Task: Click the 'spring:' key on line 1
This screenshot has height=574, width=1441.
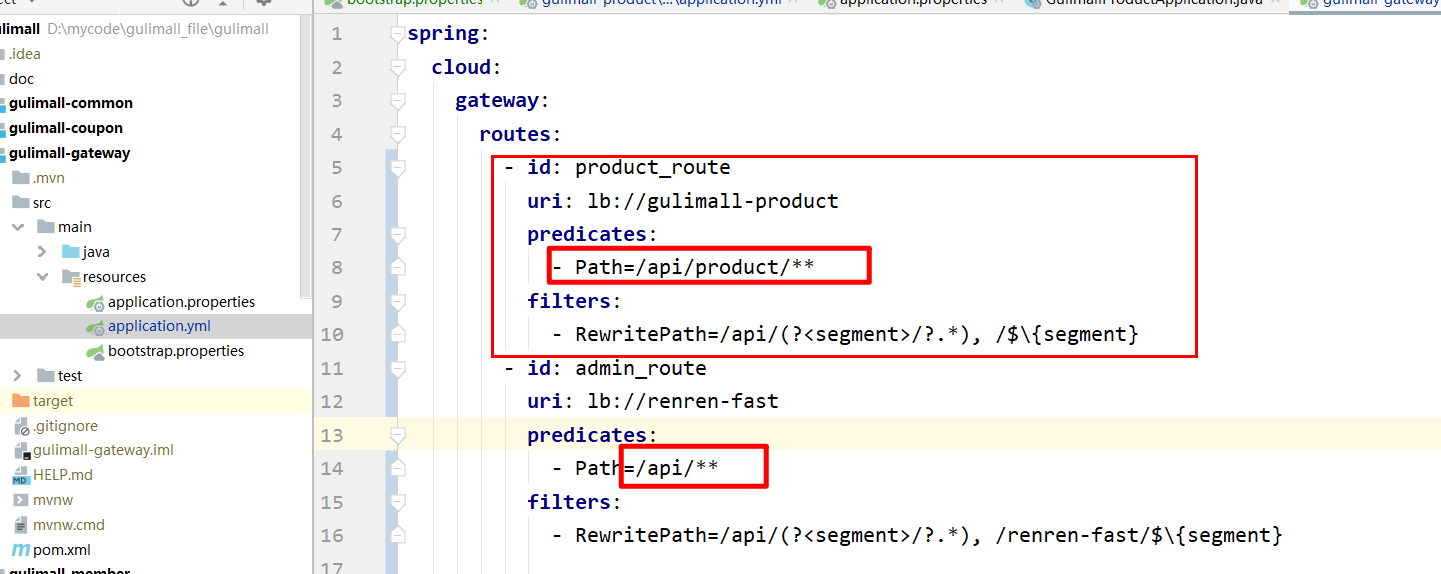Action: point(448,34)
